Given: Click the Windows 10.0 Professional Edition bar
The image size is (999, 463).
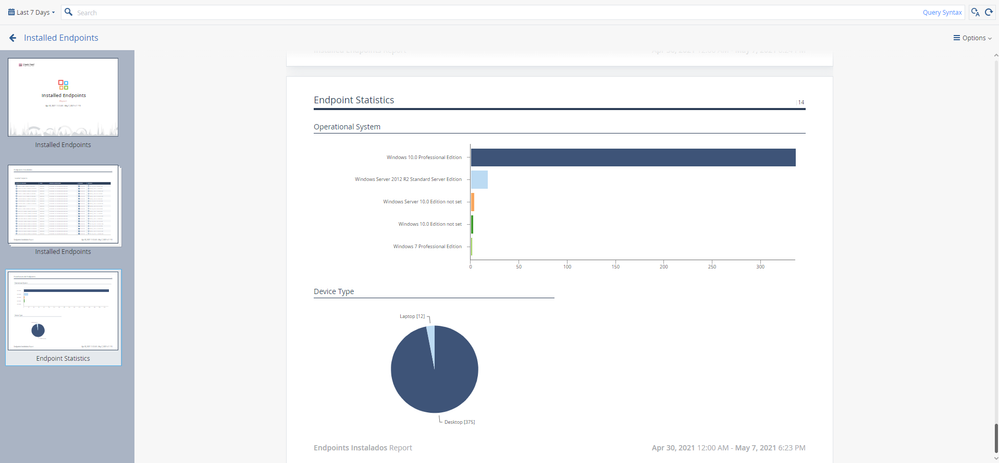Looking at the screenshot, I should (x=633, y=157).
